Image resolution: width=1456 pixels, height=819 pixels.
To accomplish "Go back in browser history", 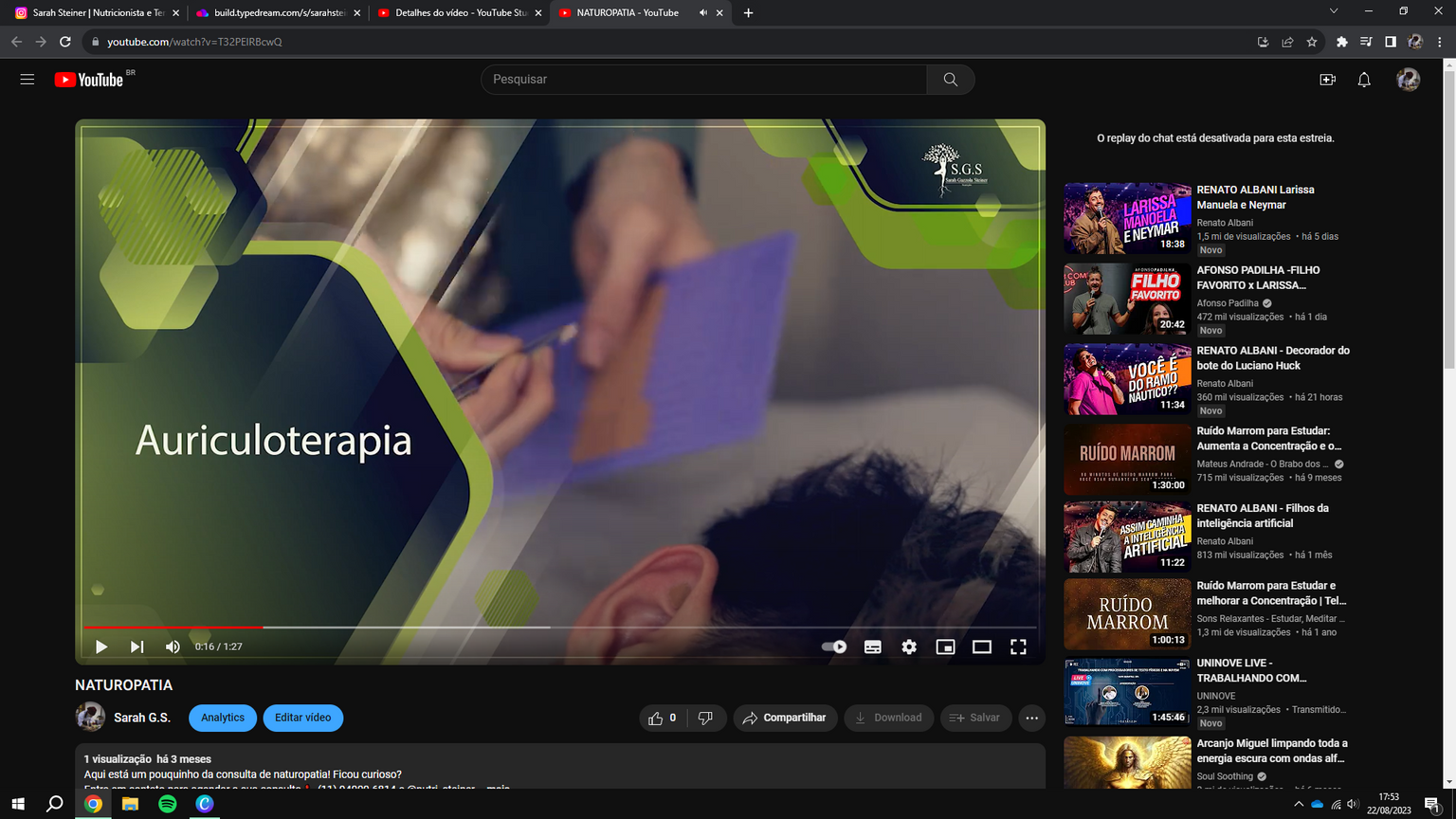I will click(16, 42).
